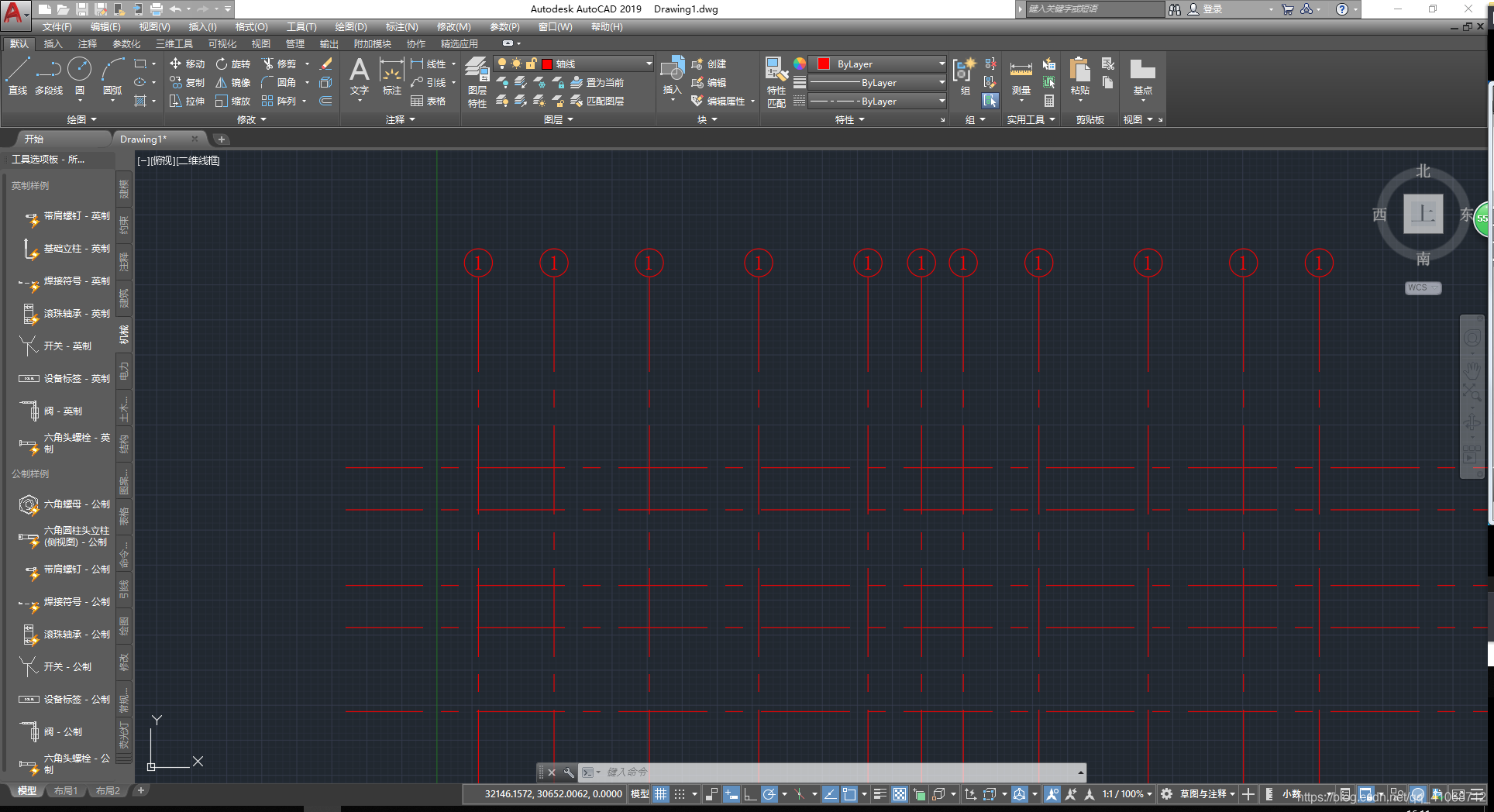Toggle dynamic input in status bar
The height and width of the screenshot is (812, 1494).
(x=732, y=794)
